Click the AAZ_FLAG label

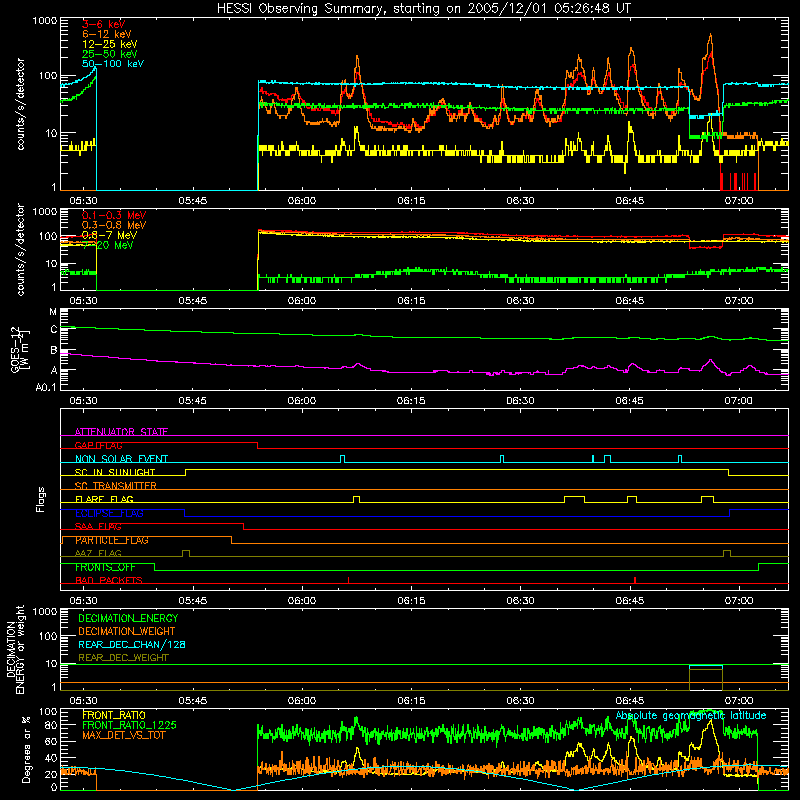(x=98, y=553)
